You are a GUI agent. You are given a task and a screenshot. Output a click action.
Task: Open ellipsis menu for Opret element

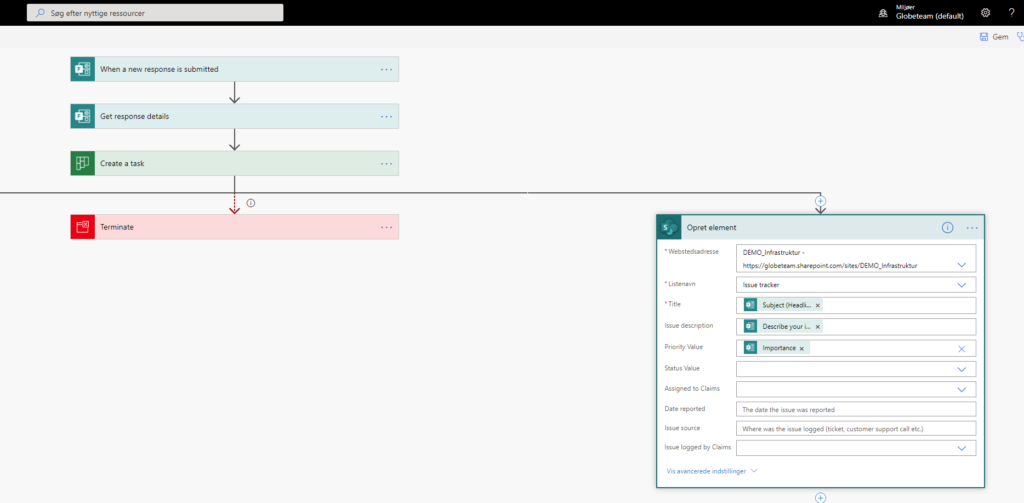point(972,228)
